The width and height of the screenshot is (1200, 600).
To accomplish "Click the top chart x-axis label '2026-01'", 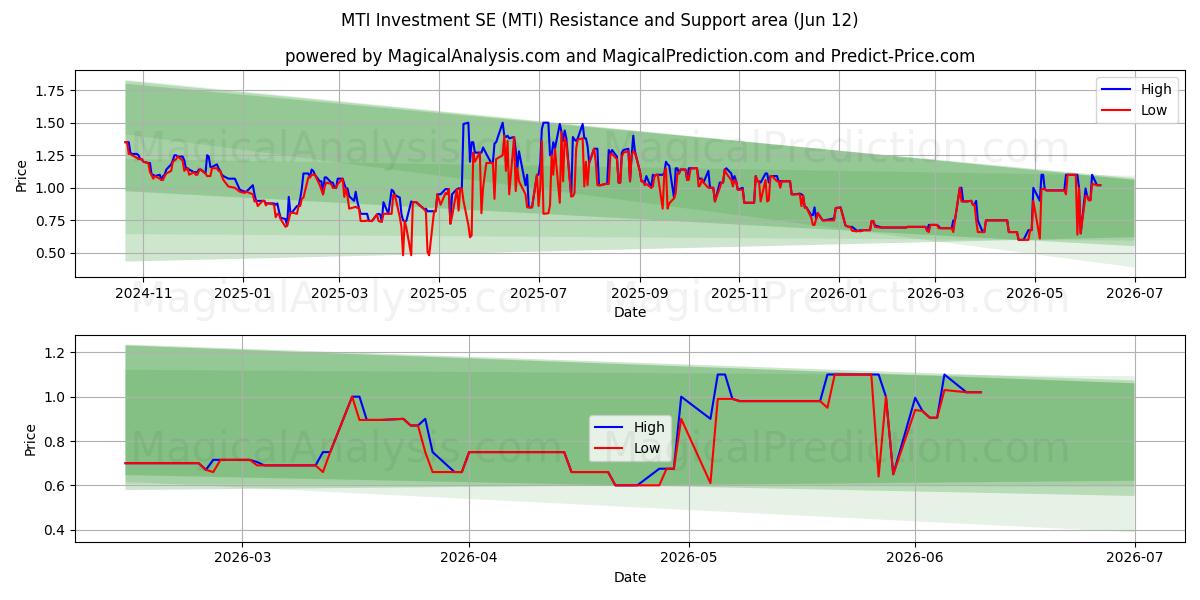I will tap(838, 293).
